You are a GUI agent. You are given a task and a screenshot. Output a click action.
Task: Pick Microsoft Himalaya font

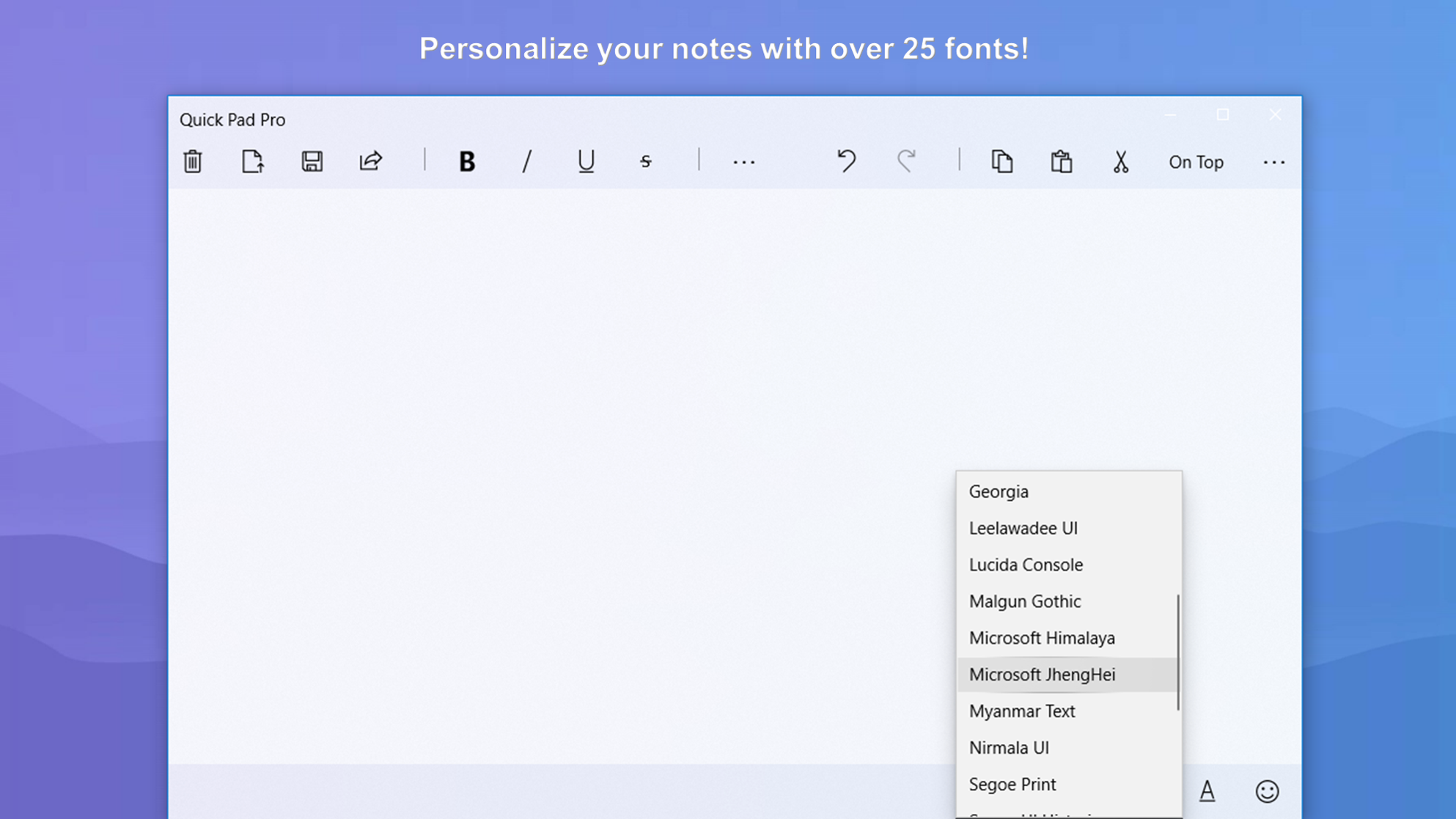1068,638
